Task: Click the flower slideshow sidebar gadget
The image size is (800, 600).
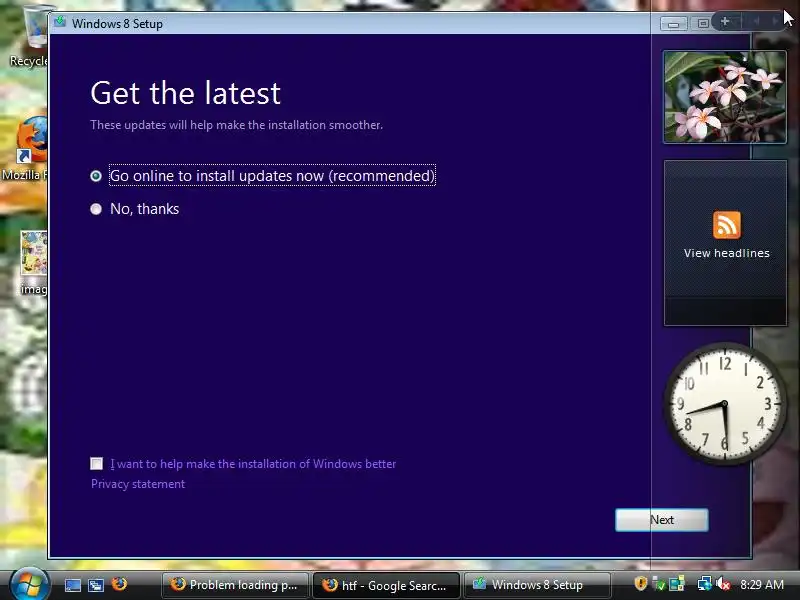Action: coord(724,97)
